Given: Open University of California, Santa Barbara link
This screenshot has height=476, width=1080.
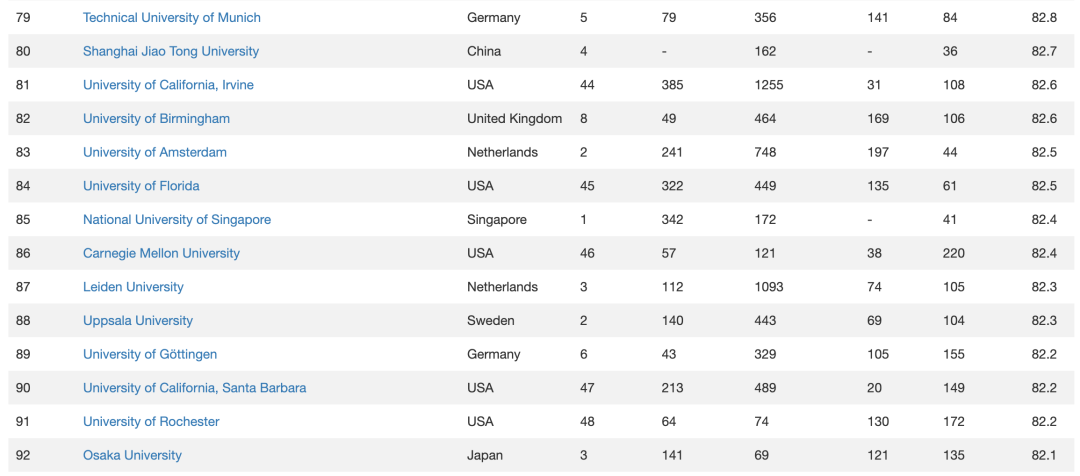Looking at the screenshot, I should 194,389.
